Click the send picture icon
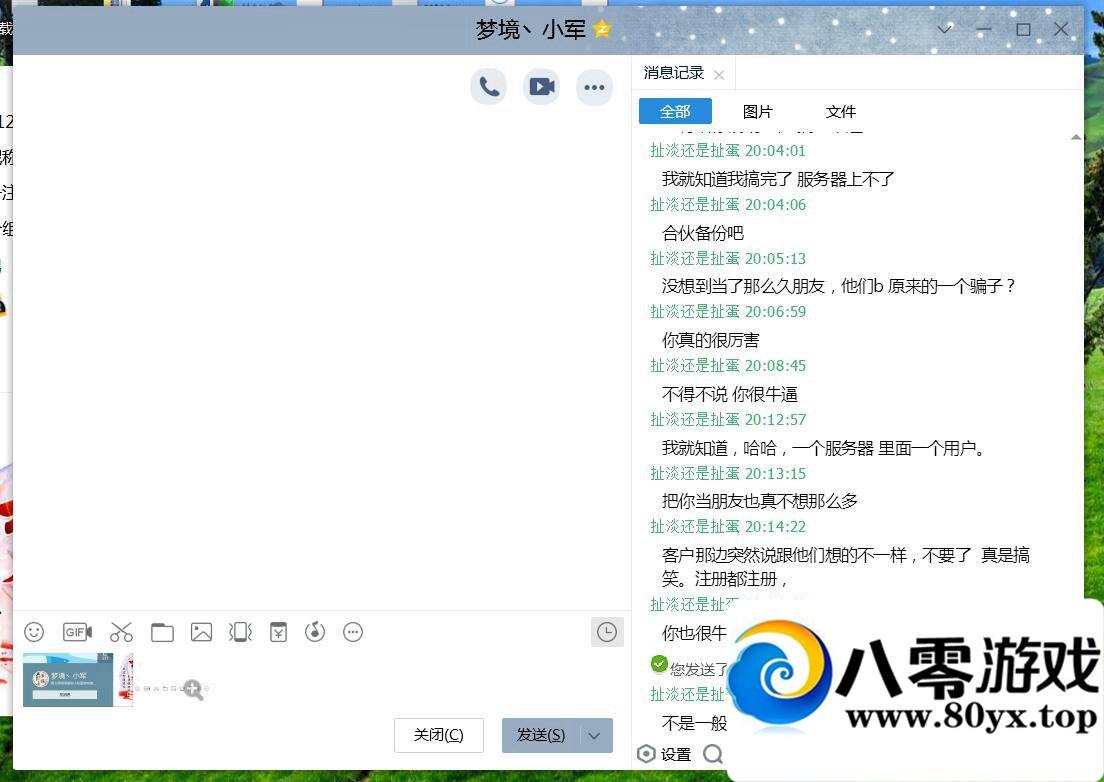The width and height of the screenshot is (1104, 782). pos(201,632)
